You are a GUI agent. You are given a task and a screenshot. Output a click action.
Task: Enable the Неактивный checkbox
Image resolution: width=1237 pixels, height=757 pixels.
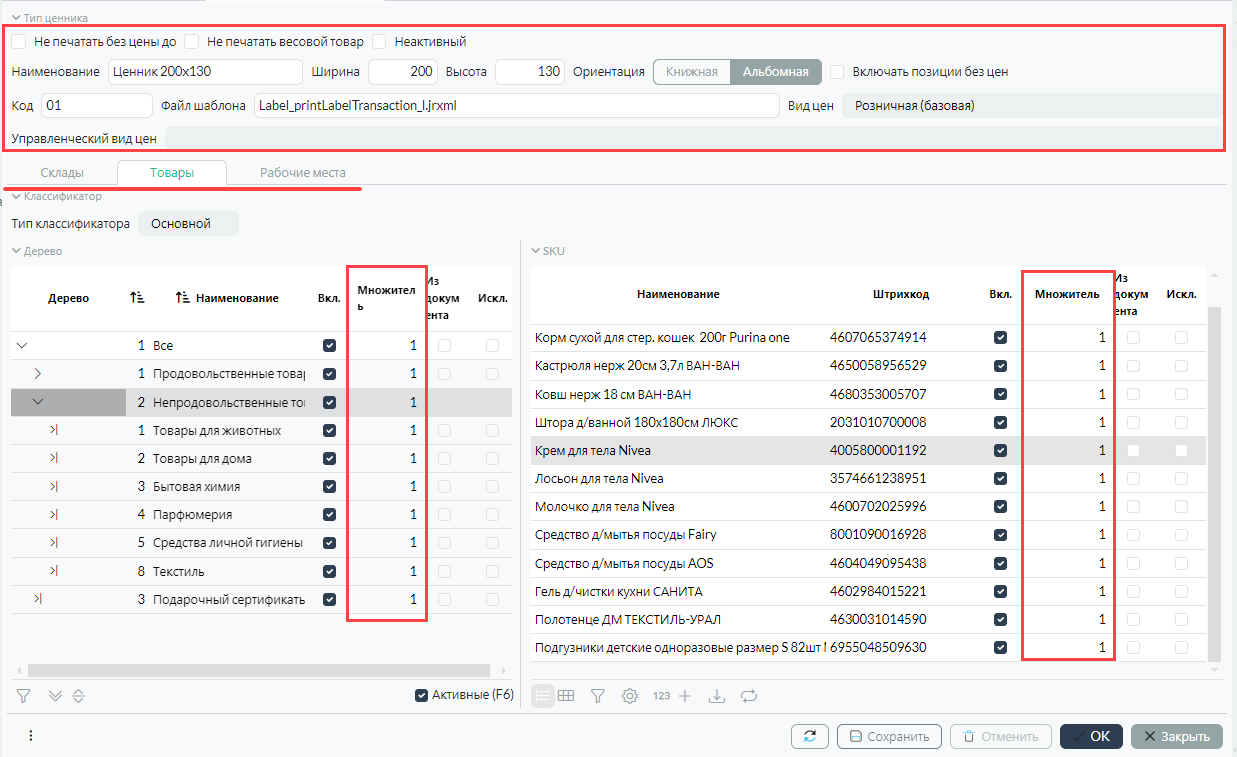pos(379,42)
